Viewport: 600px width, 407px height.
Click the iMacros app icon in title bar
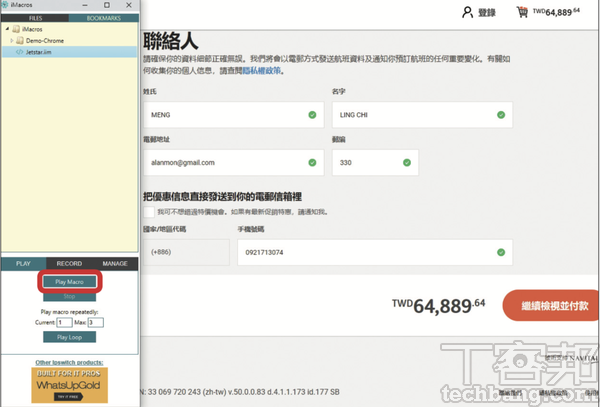point(5,5)
